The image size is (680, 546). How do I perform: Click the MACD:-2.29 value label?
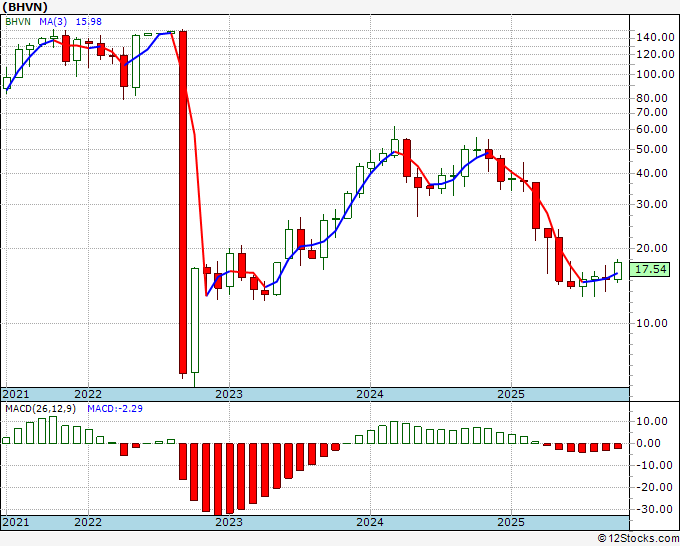point(115,409)
